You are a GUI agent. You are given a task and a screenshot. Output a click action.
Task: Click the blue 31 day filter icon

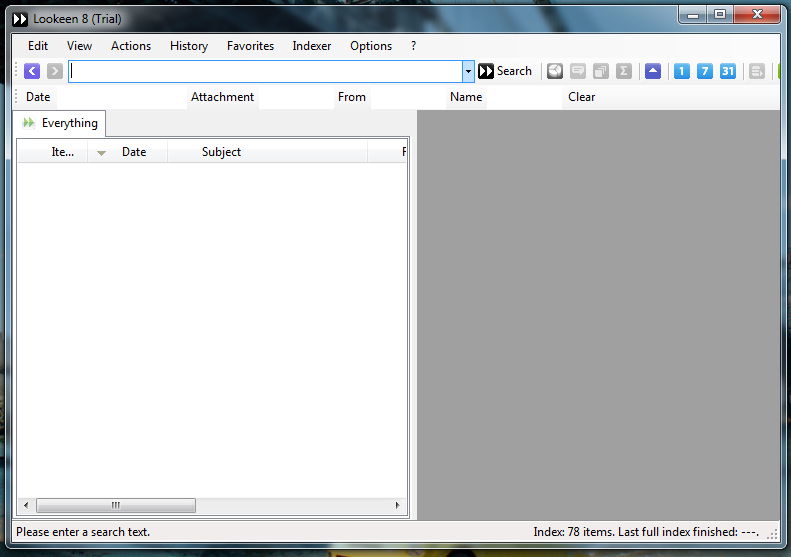[727, 71]
